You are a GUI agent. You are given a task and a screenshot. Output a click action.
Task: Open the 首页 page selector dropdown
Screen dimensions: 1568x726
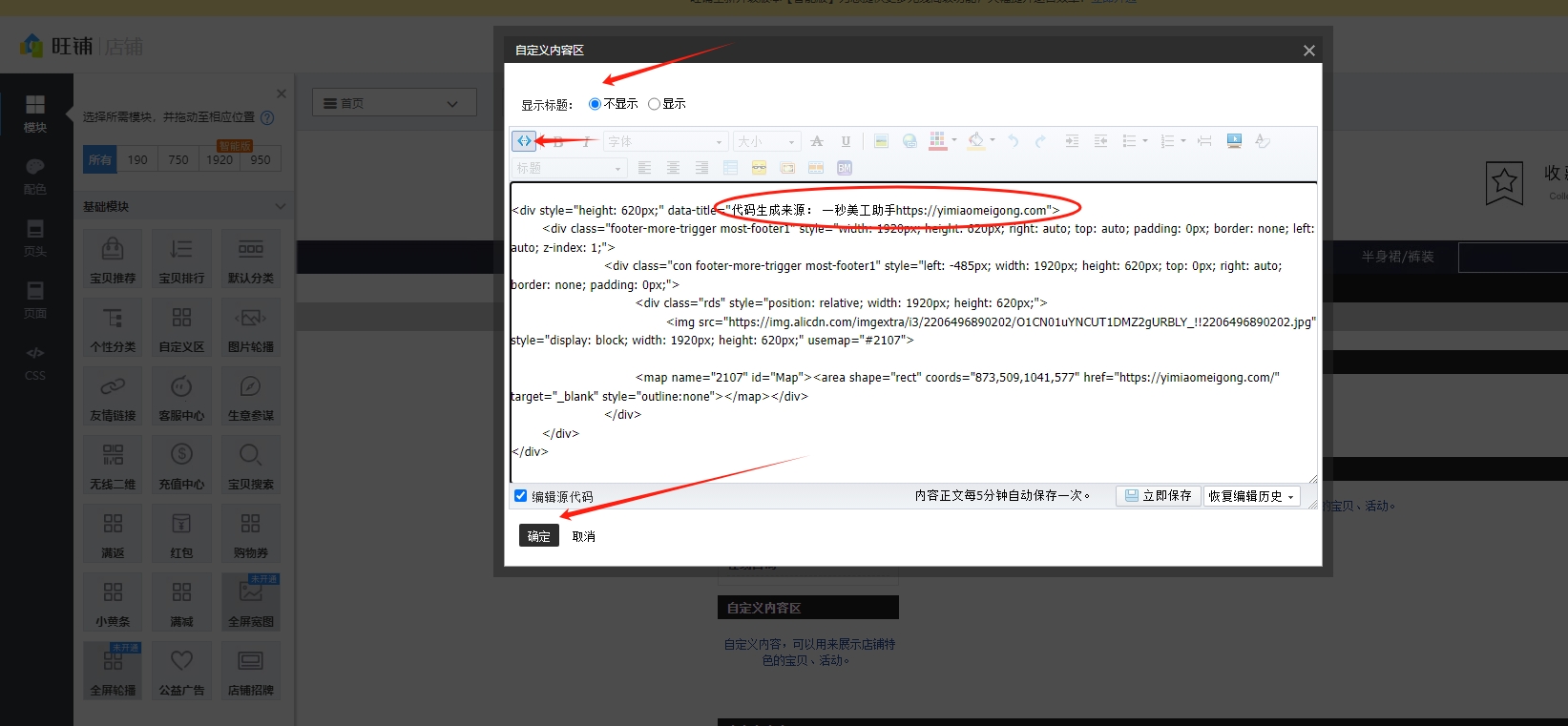(394, 103)
